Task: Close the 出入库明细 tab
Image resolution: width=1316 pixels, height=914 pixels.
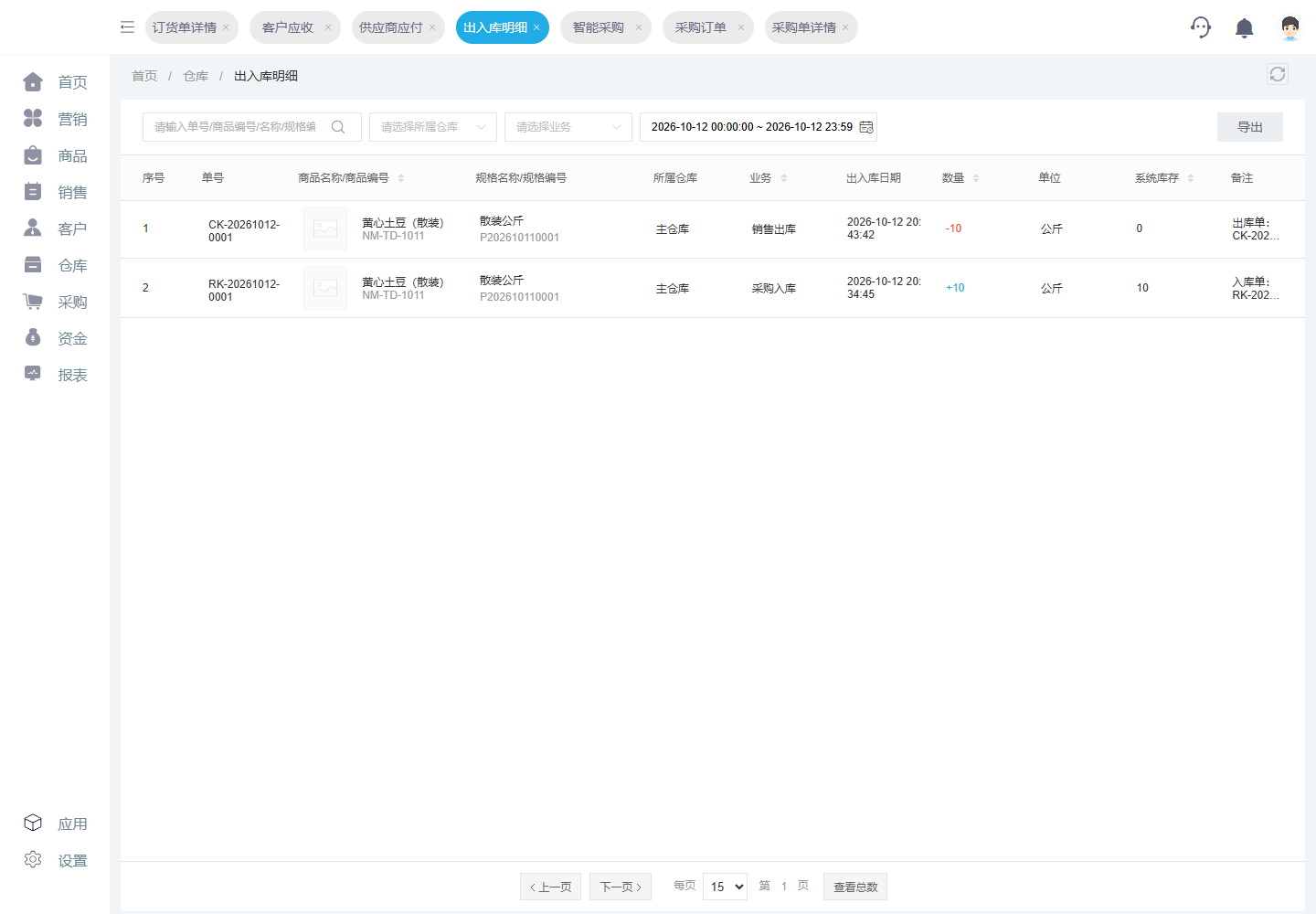Action: (x=536, y=27)
